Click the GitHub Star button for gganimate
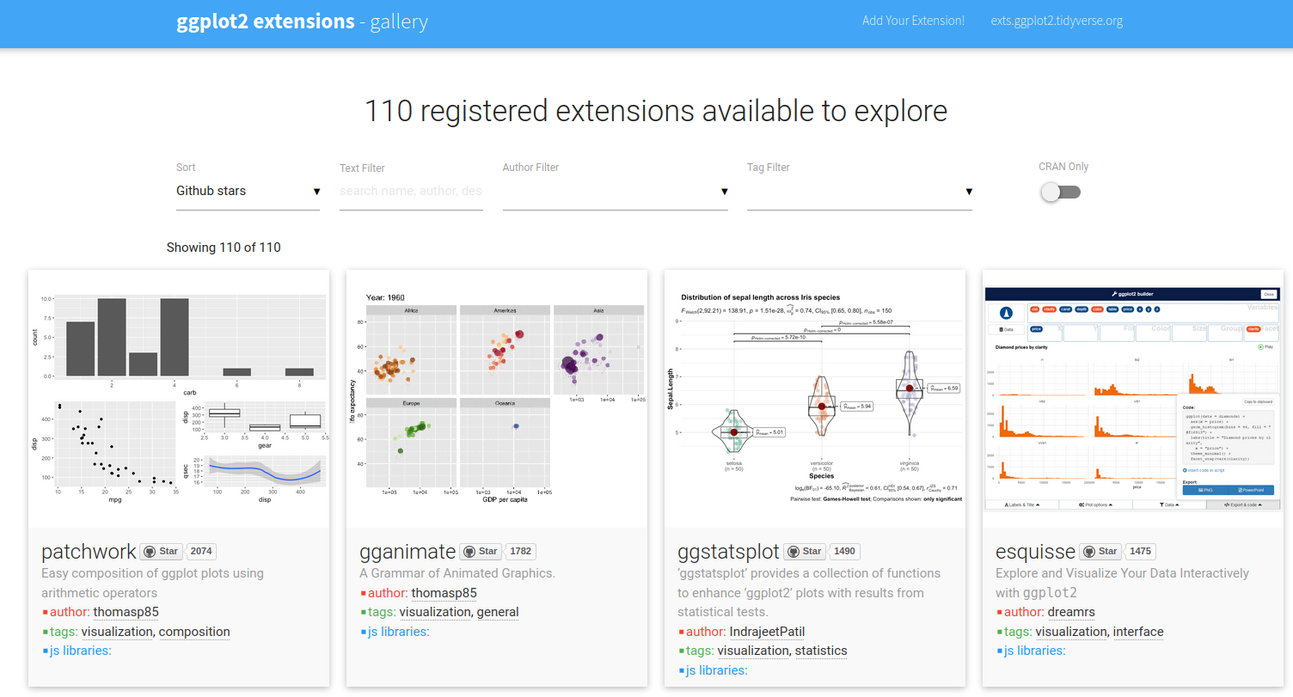Image resolution: width=1293 pixels, height=697 pixels. click(x=481, y=551)
